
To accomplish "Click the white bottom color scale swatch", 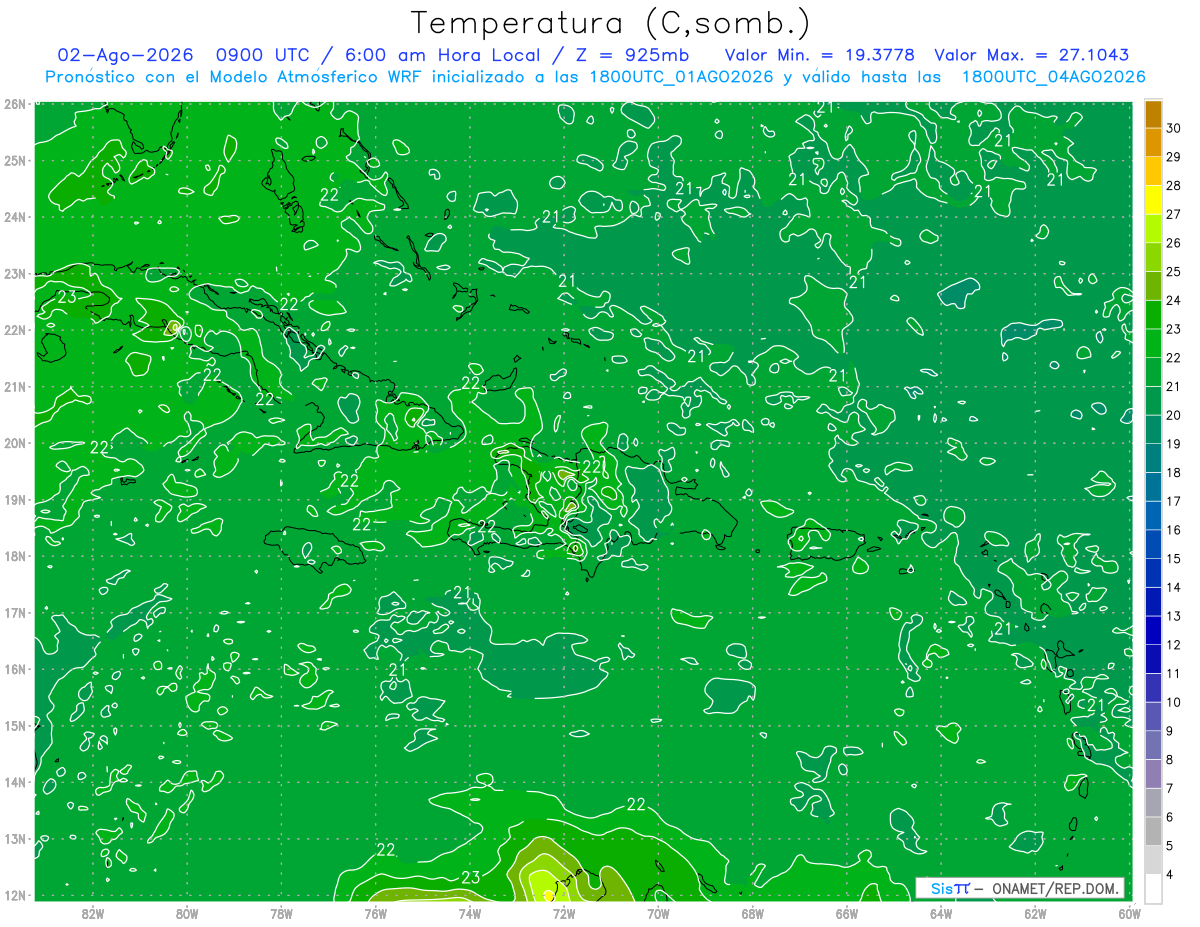I will tap(1153, 888).
